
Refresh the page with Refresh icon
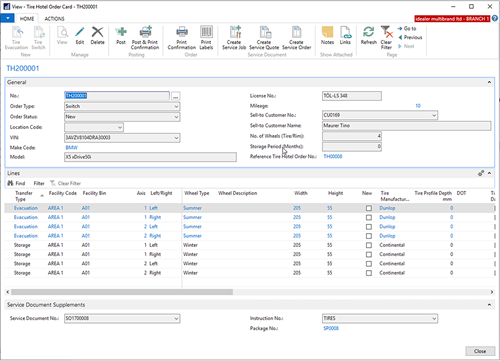click(x=369, y=35)
